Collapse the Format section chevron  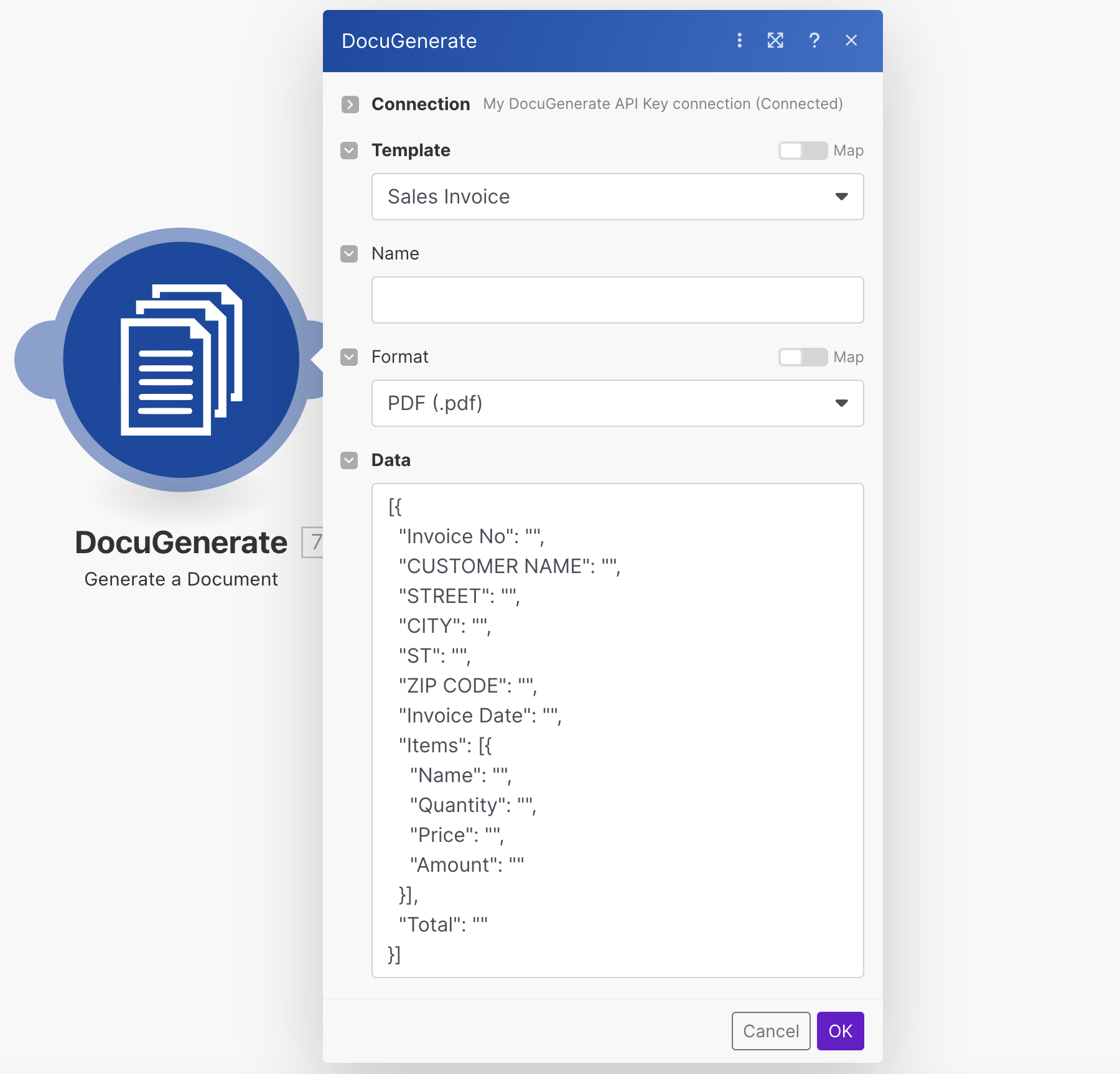[350, 357]
